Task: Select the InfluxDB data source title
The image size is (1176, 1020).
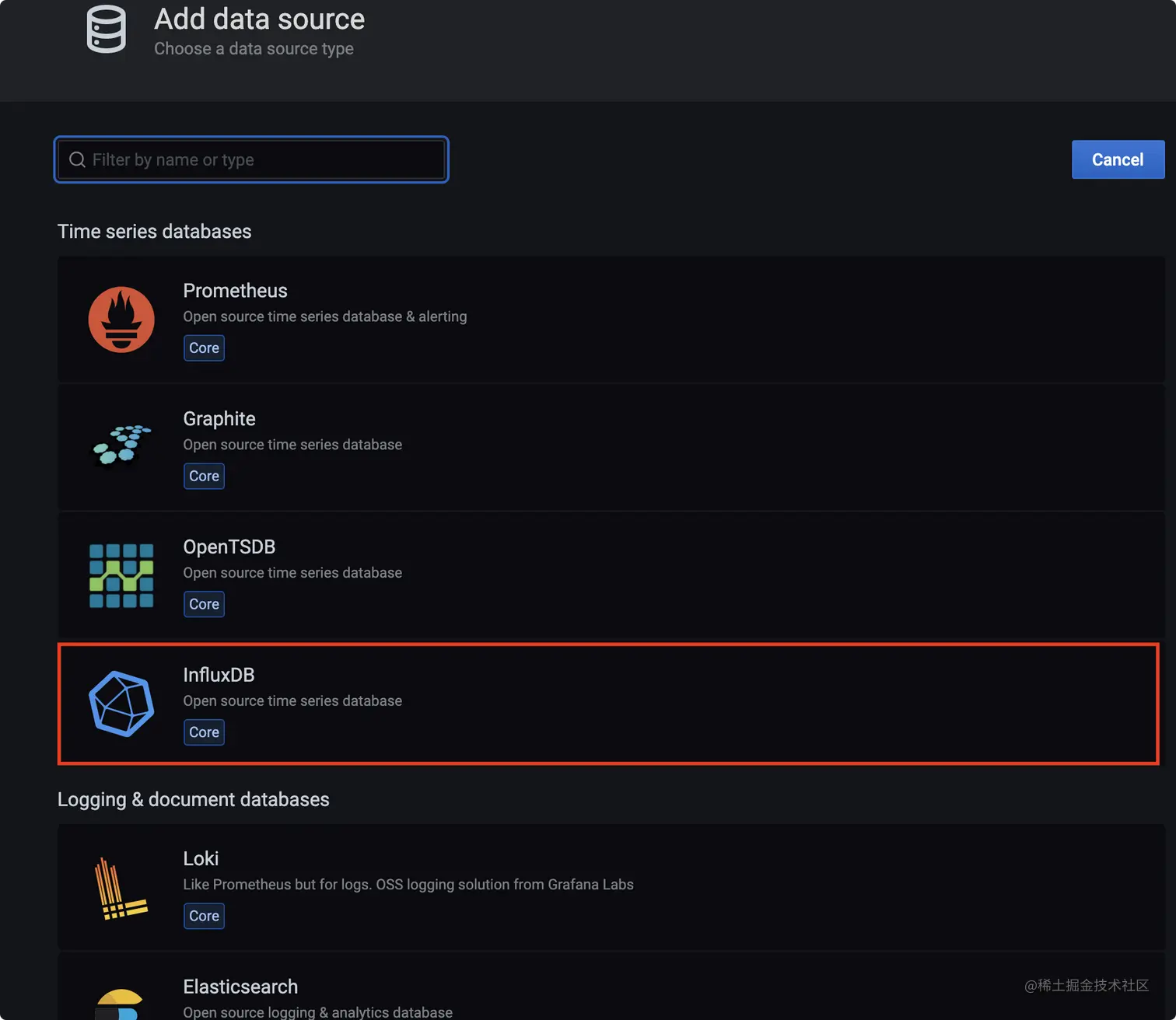Action: coord(219,676)
